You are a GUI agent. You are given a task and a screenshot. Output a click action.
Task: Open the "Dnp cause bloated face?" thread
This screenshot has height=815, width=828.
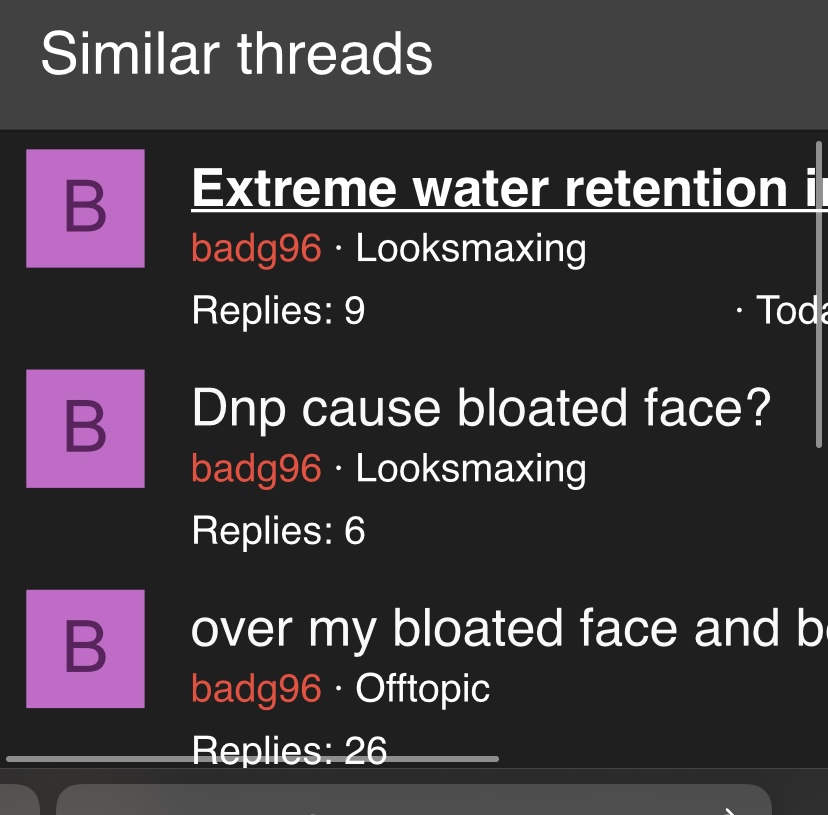pos(481,408)
